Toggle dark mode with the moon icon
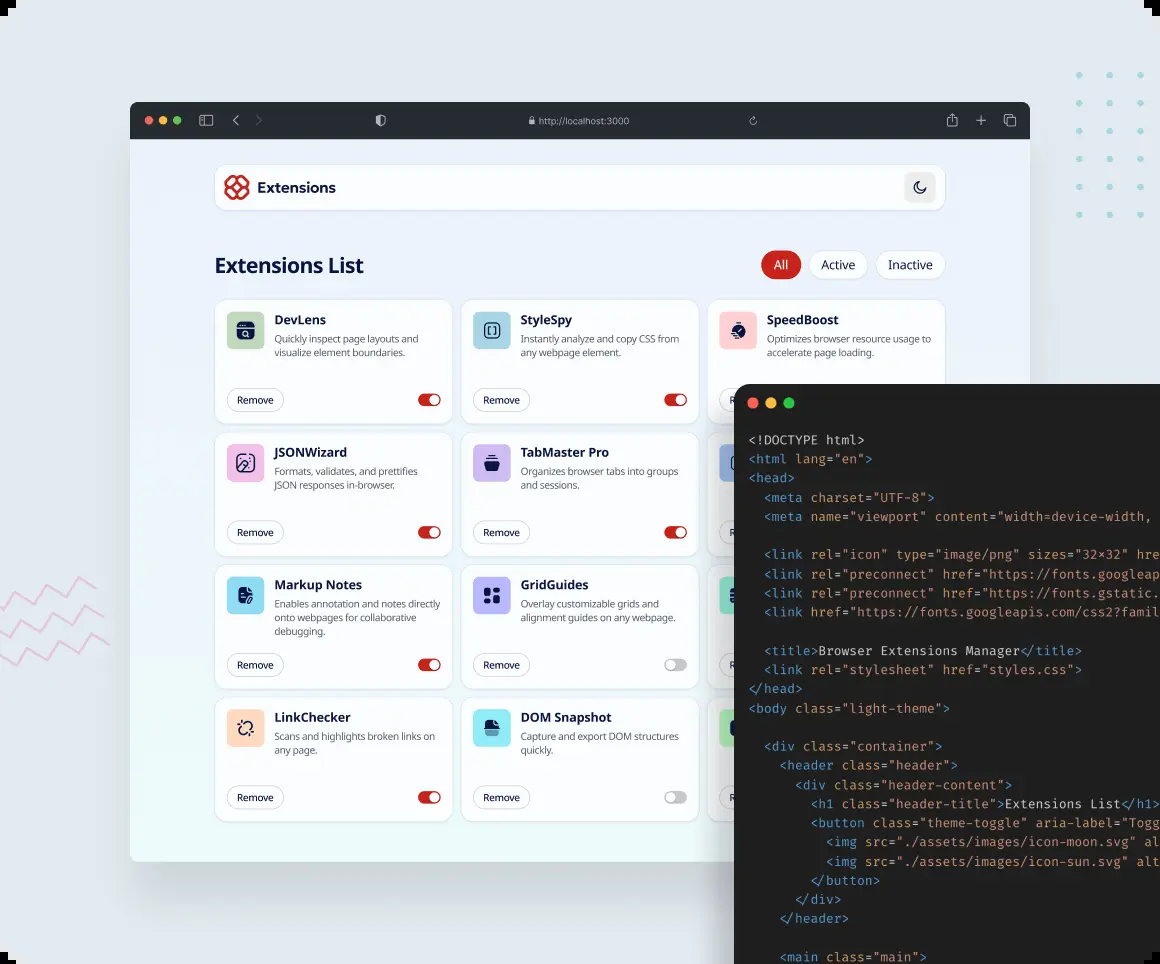Viewport: 1160px width, 964px height. point(920,188)
